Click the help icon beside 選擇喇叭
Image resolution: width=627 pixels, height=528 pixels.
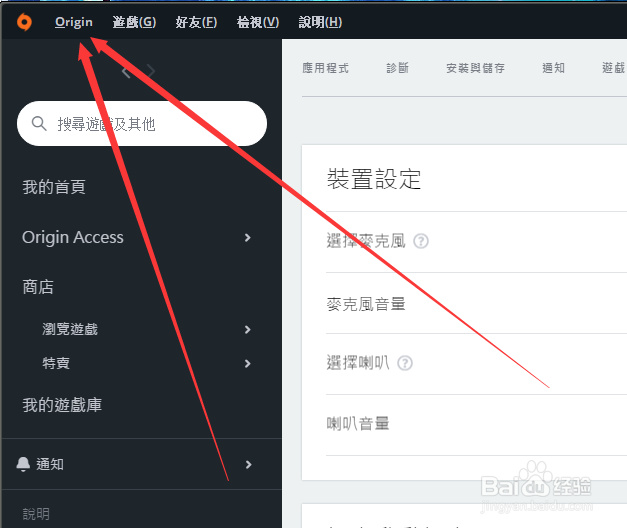click(x=405, y=363)
